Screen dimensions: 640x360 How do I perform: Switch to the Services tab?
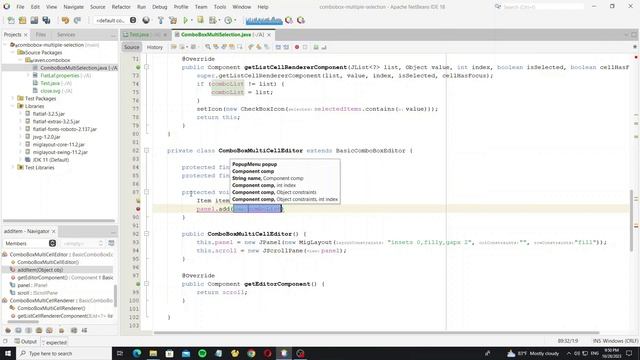click(x=66, y=35)
